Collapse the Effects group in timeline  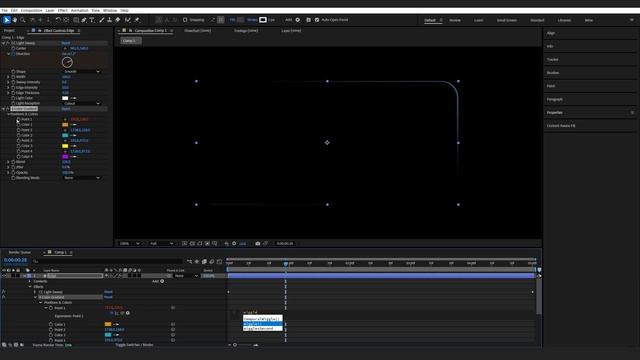[30, 287]
